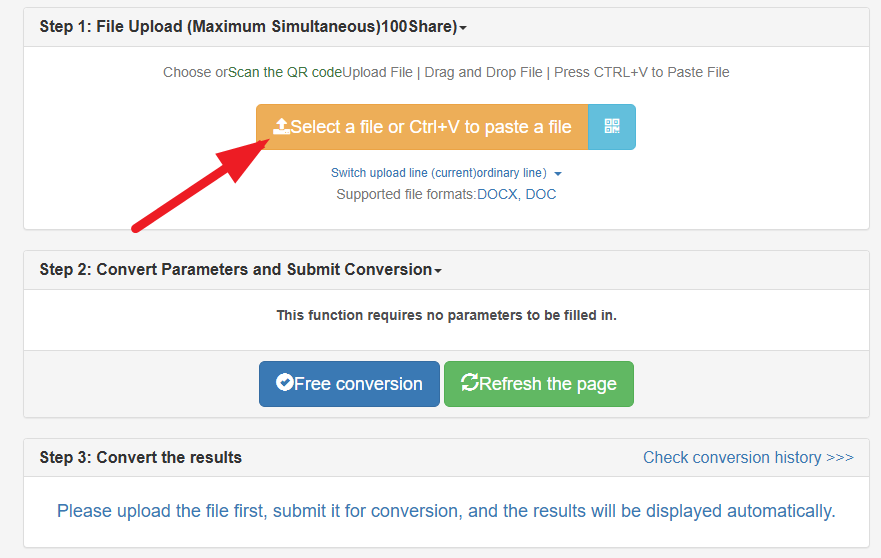
Task: Start the Free conversion
Action: click(349, 384)
